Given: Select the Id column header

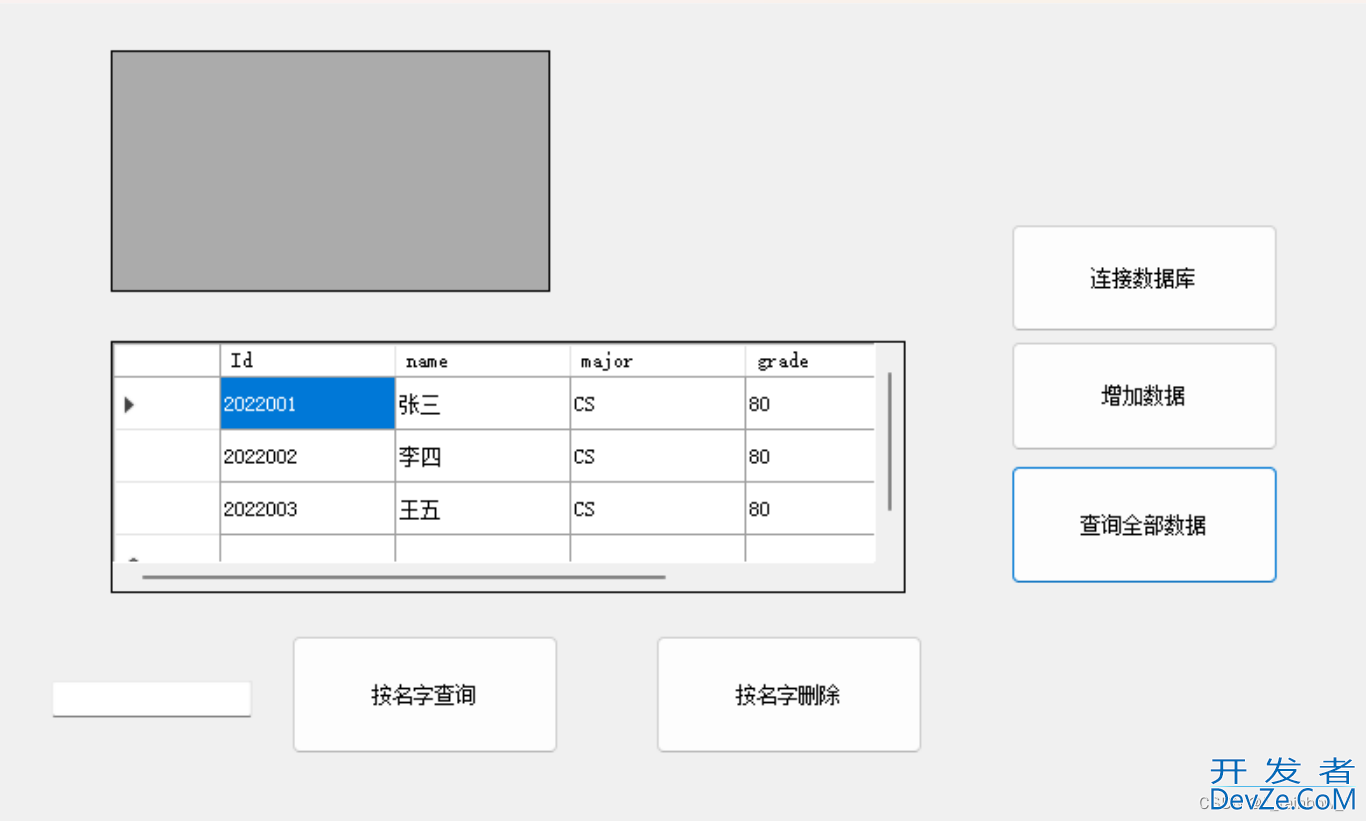Looking at the screenshot, I should pos(308,361).
